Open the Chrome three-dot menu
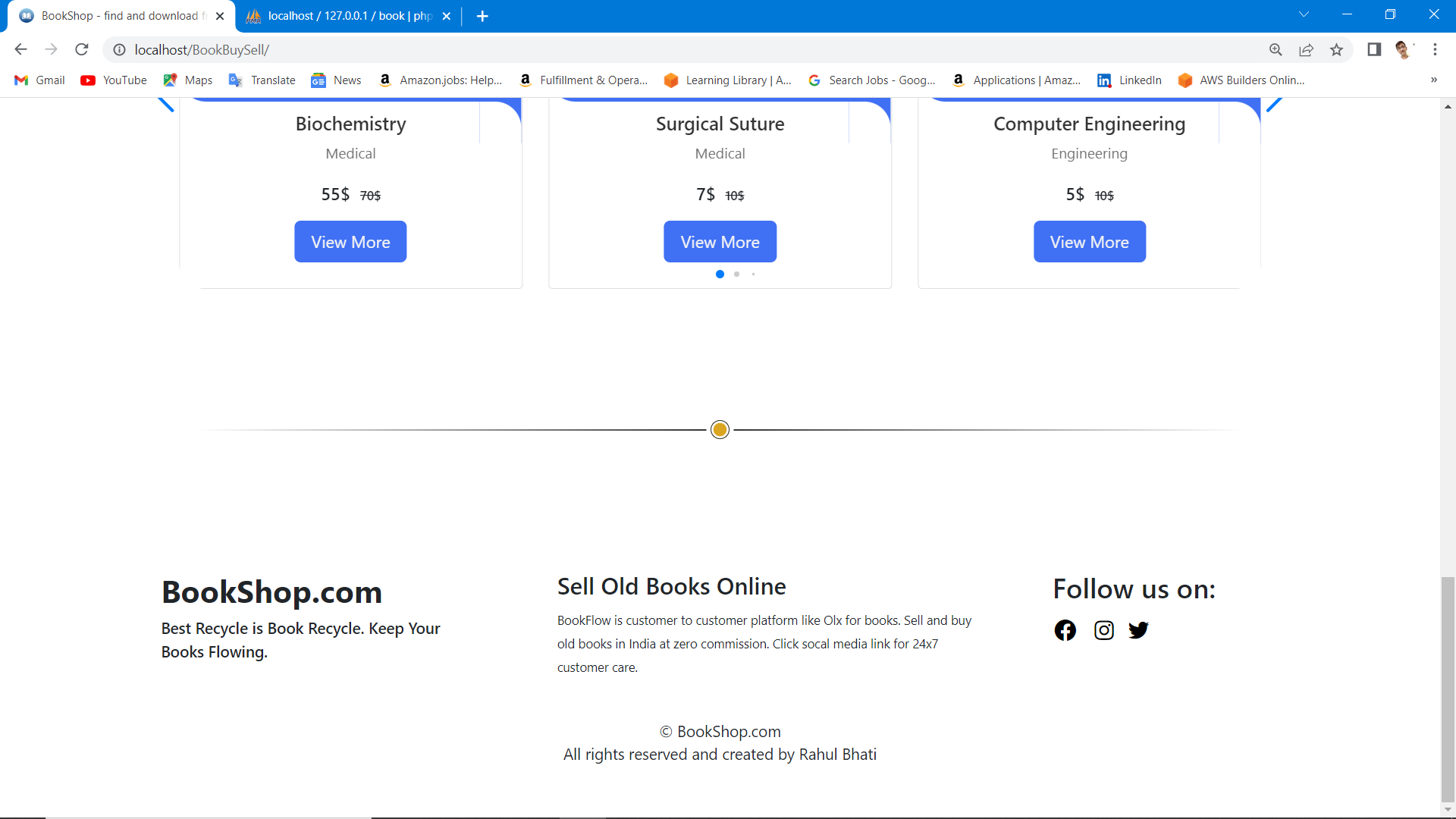This screenshot has width=1456, height=819. tap(1435, 50)
